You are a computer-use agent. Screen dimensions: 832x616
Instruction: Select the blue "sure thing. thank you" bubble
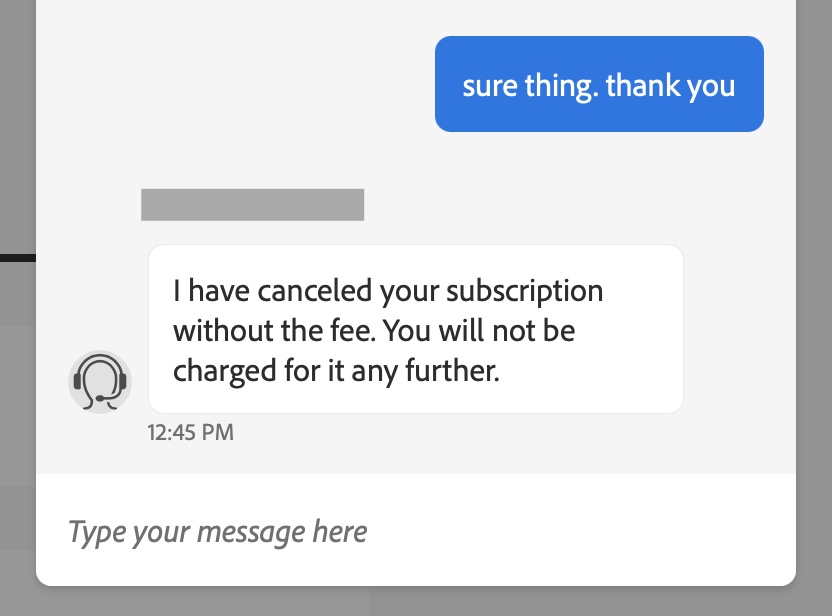click(599, 84)
